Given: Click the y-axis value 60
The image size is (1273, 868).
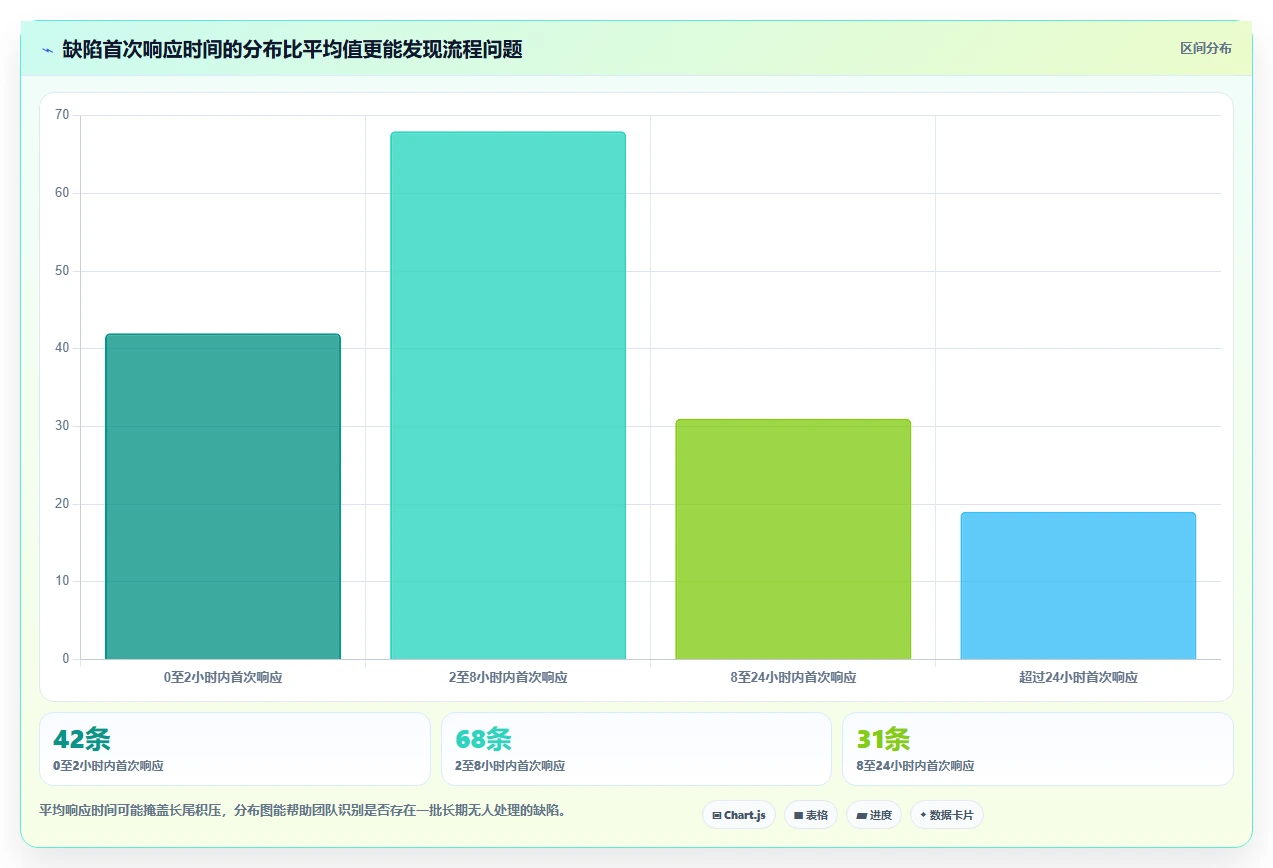Looking at the screenshot, I should pyautogui.click(x=62, y=193).
